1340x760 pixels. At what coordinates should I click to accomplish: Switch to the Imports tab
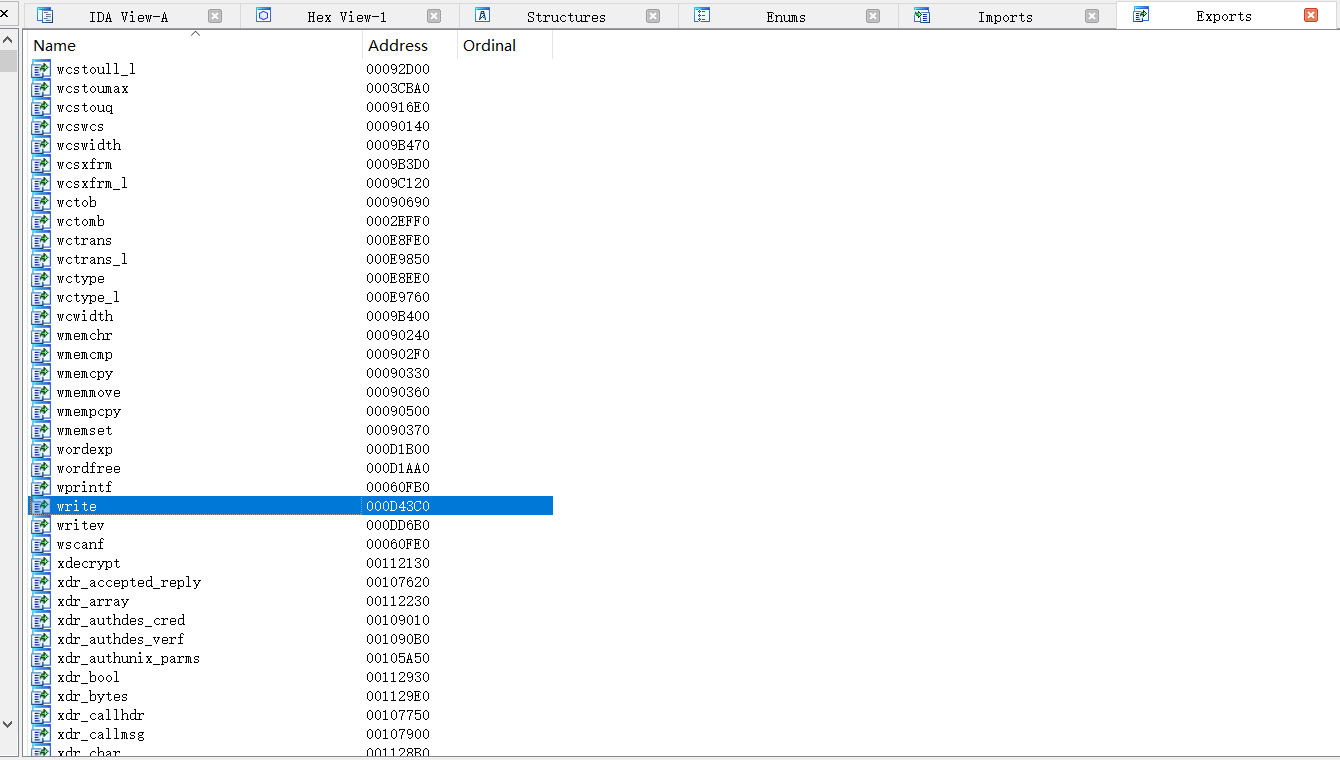click(x=1004, y=17)
